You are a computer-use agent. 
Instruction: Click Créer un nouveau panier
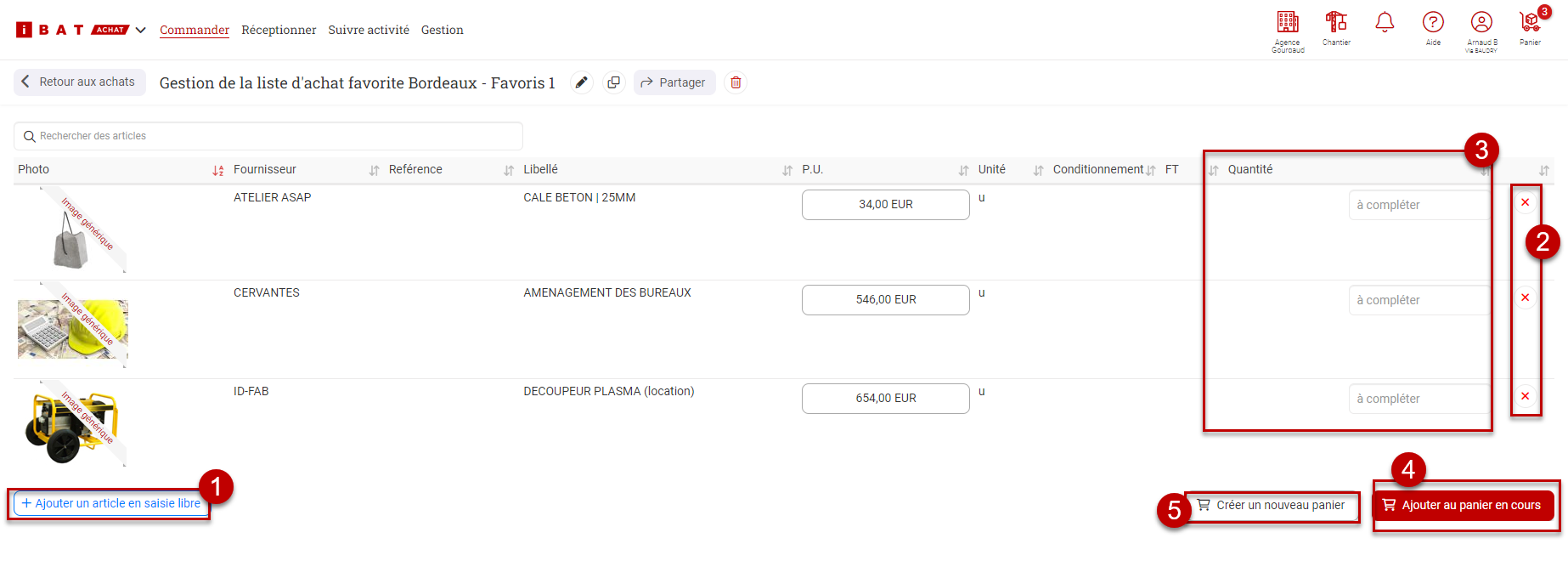1272,505
